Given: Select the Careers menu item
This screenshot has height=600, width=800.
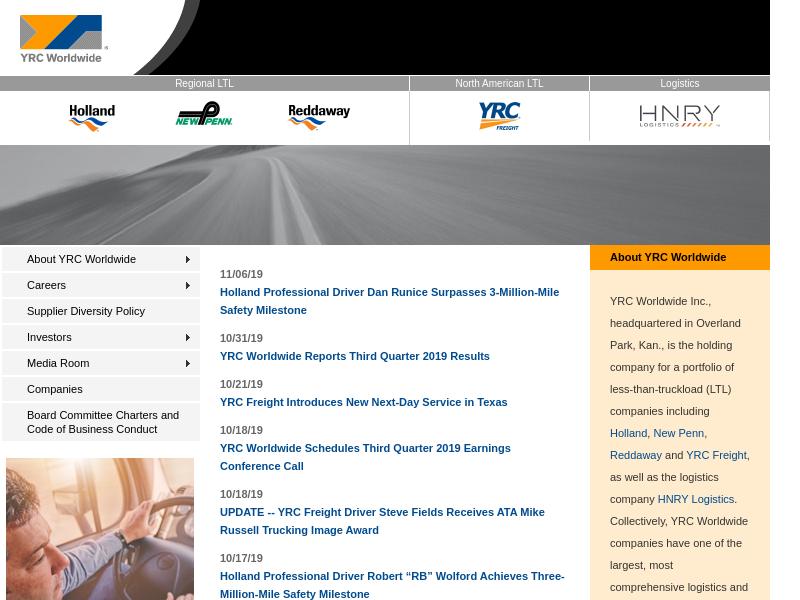Looking at the screenshot, I should point(101,285).
